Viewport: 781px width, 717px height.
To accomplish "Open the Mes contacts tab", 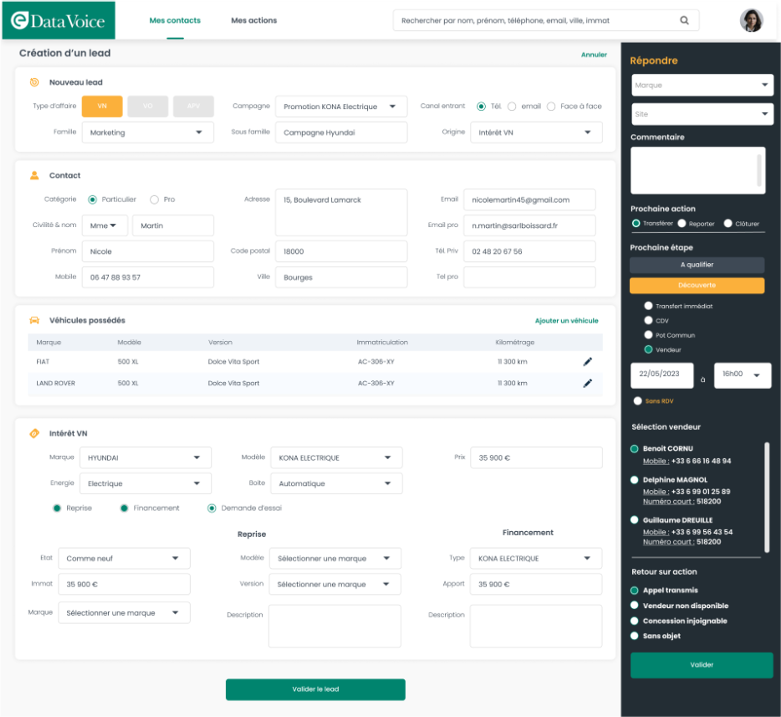I will (x=175, y=20).
